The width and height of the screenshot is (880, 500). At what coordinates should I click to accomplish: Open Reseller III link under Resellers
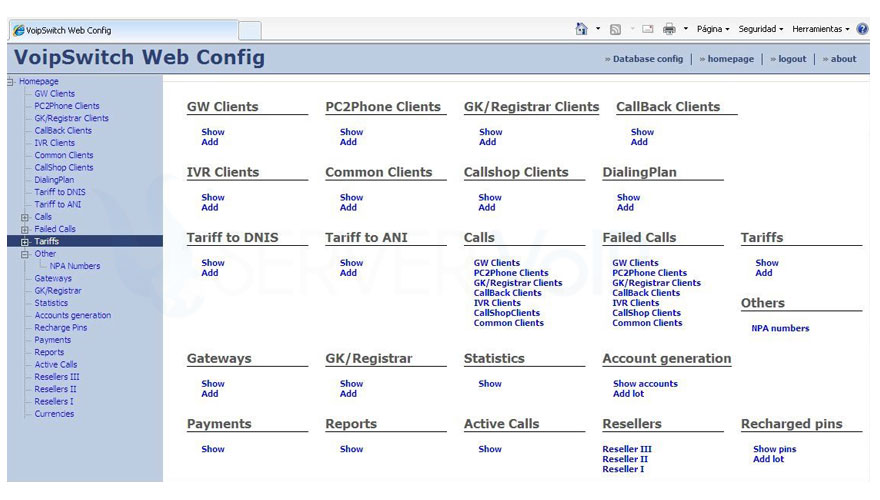click(627, 449)
